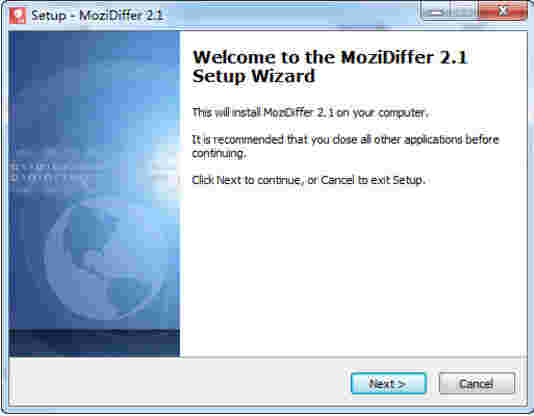Click the This will install MoziDiffer 2.1 sentence

(x=310, y=112)
